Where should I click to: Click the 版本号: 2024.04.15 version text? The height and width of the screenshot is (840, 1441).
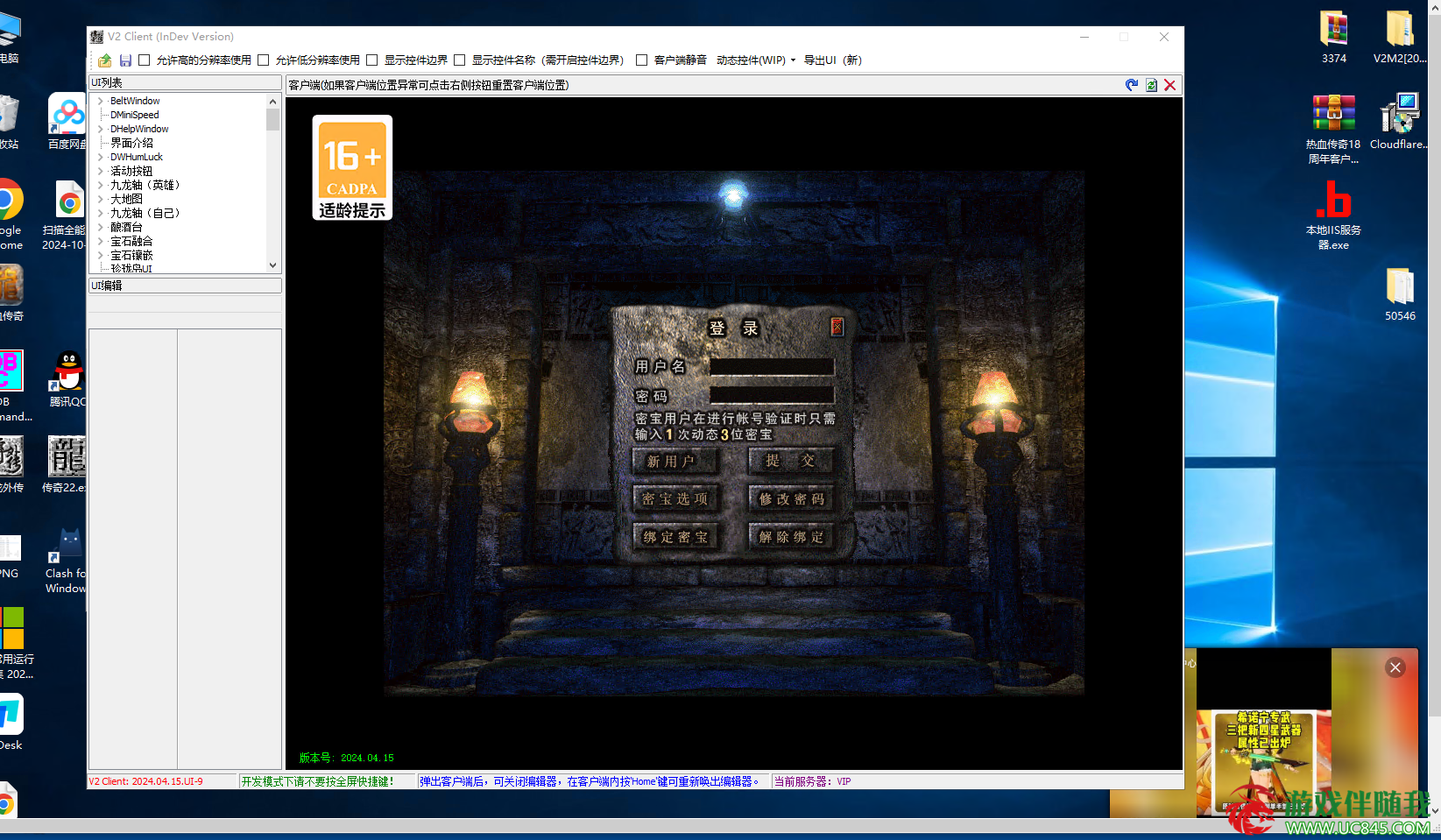[347, 758]
